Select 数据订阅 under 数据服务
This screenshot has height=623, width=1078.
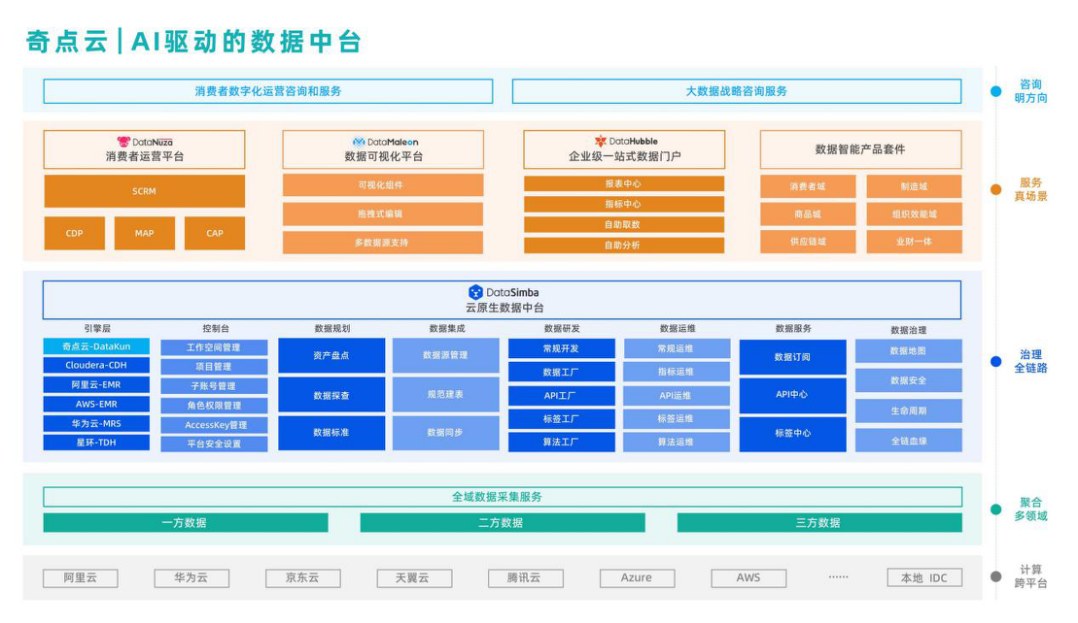(x=793, y=357)
